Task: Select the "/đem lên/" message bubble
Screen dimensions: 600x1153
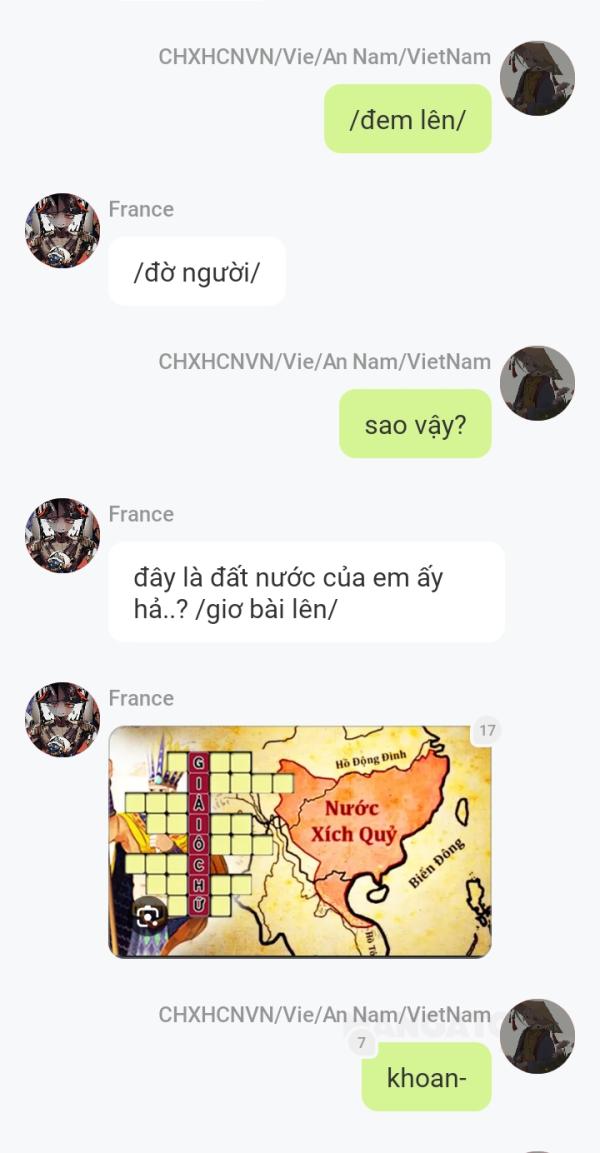Action: tap(407, 118)
